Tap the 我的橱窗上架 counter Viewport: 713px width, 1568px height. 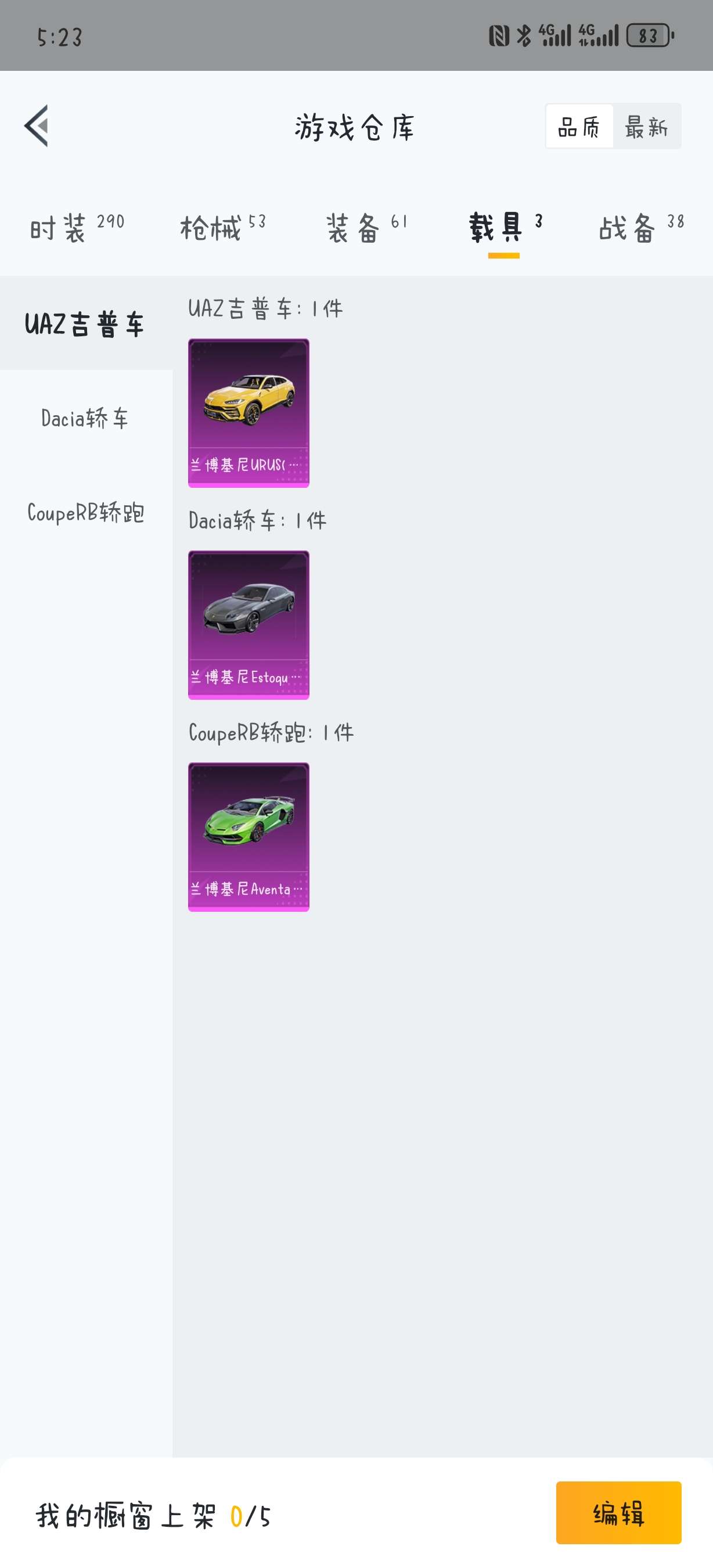(153, 1516)
